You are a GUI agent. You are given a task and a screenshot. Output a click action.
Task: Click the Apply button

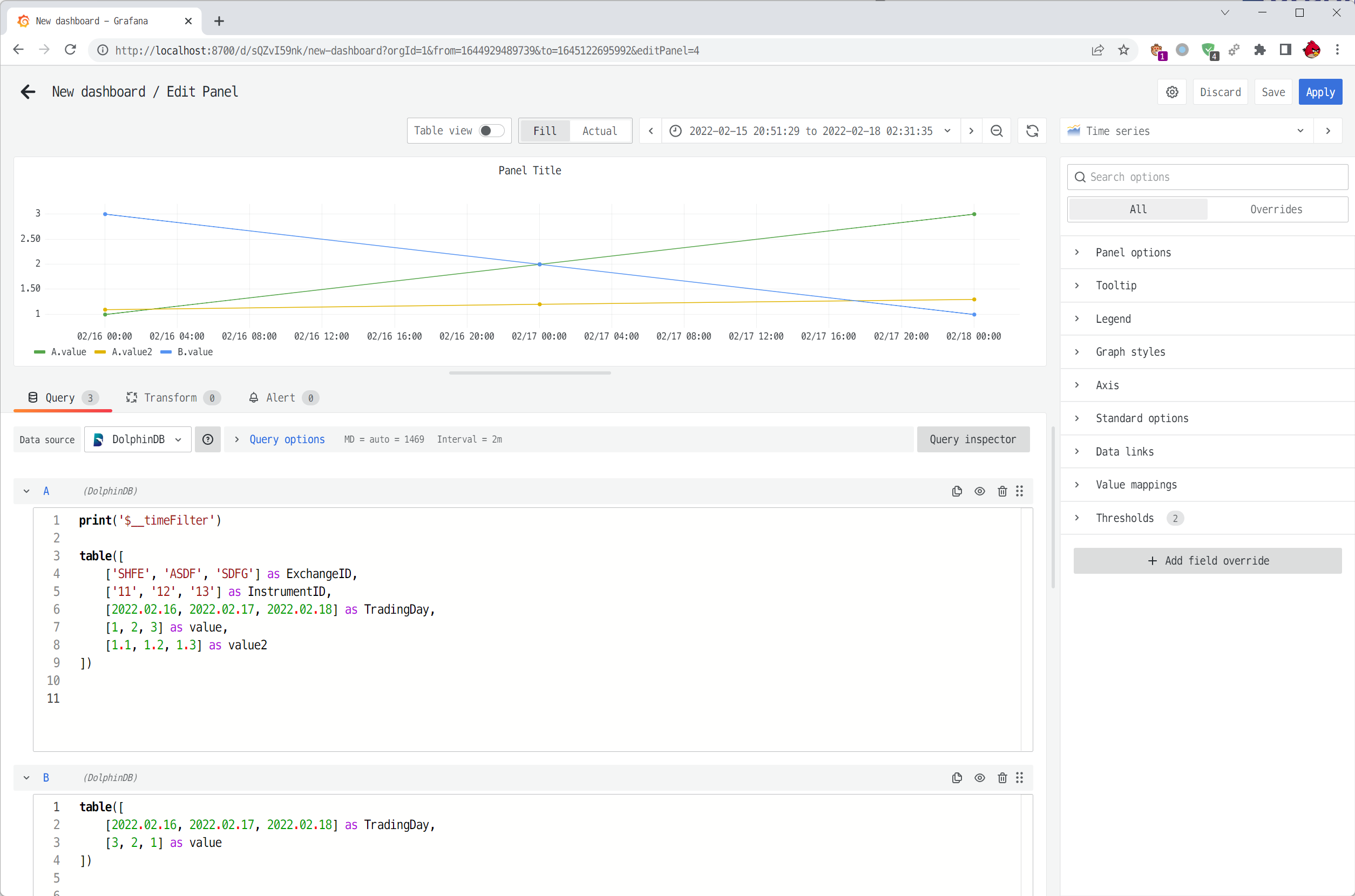pyautogui.click(x=1320, y=91)
